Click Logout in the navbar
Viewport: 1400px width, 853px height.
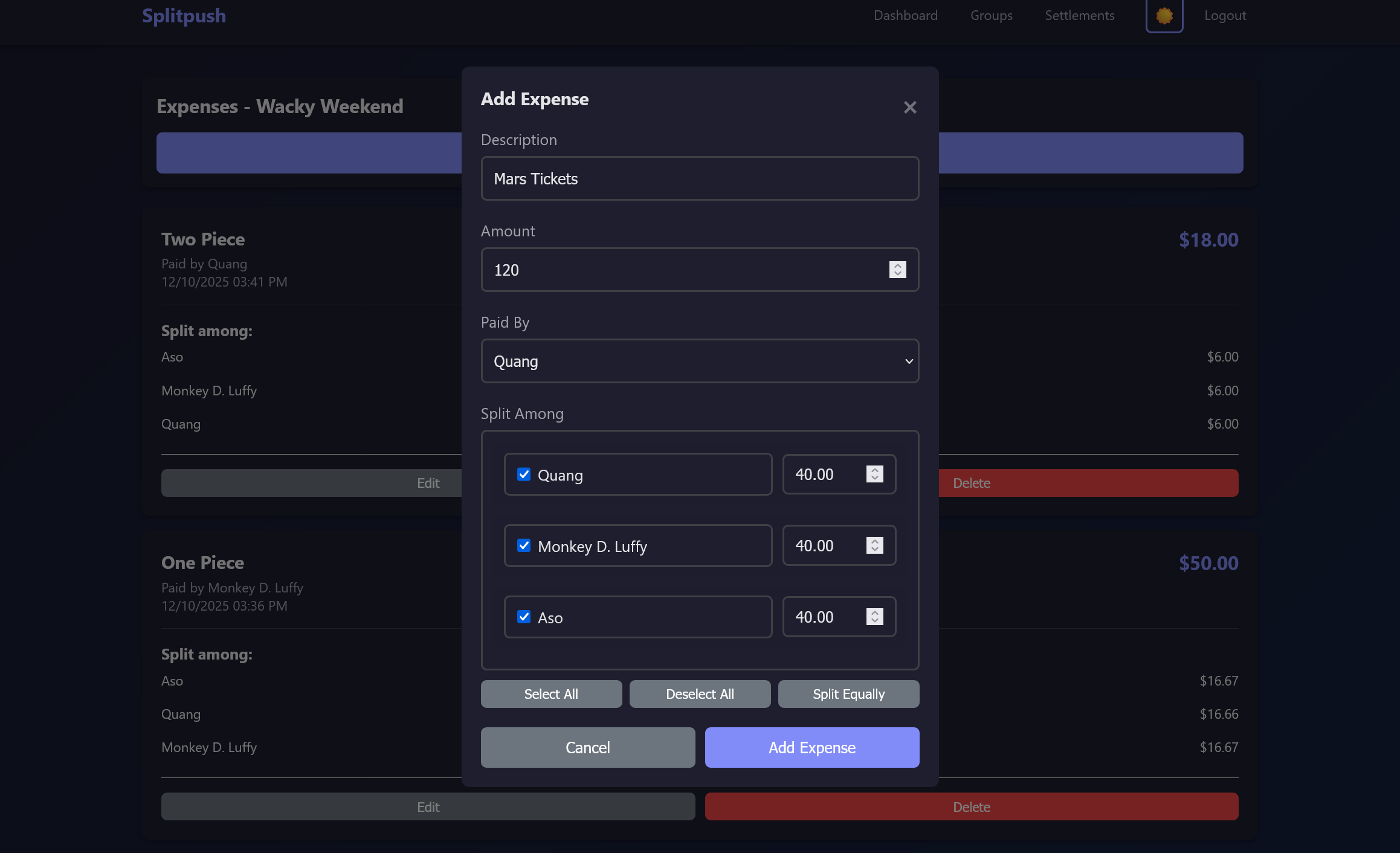(x=1225, y=16)
